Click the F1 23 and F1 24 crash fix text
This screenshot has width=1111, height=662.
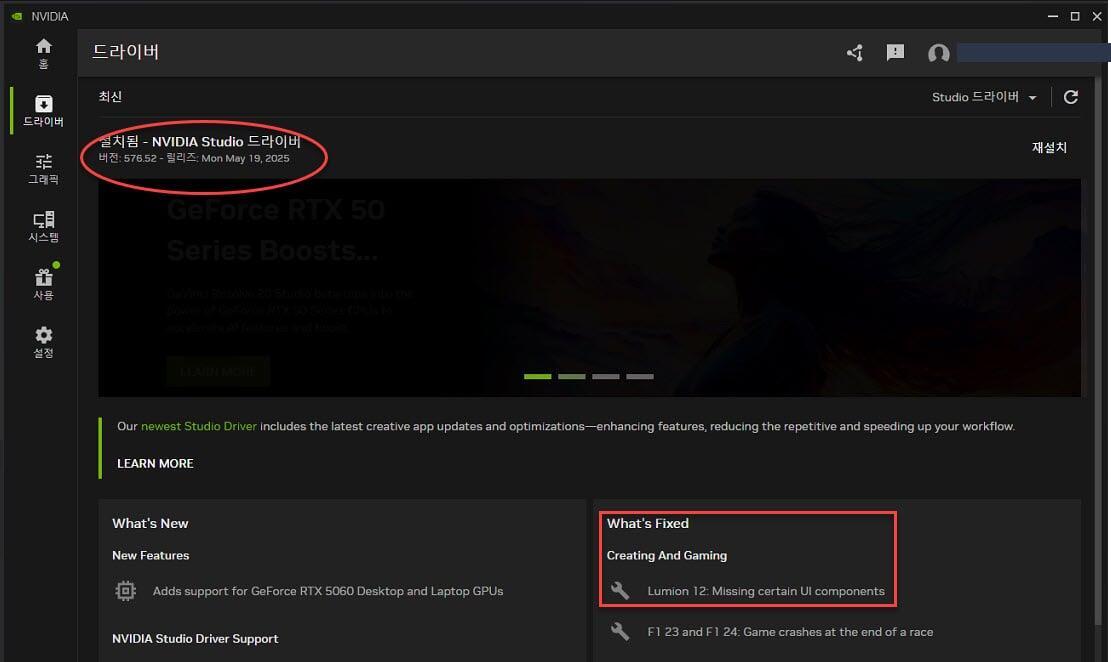pyautogui.click(x=790, y=632)
